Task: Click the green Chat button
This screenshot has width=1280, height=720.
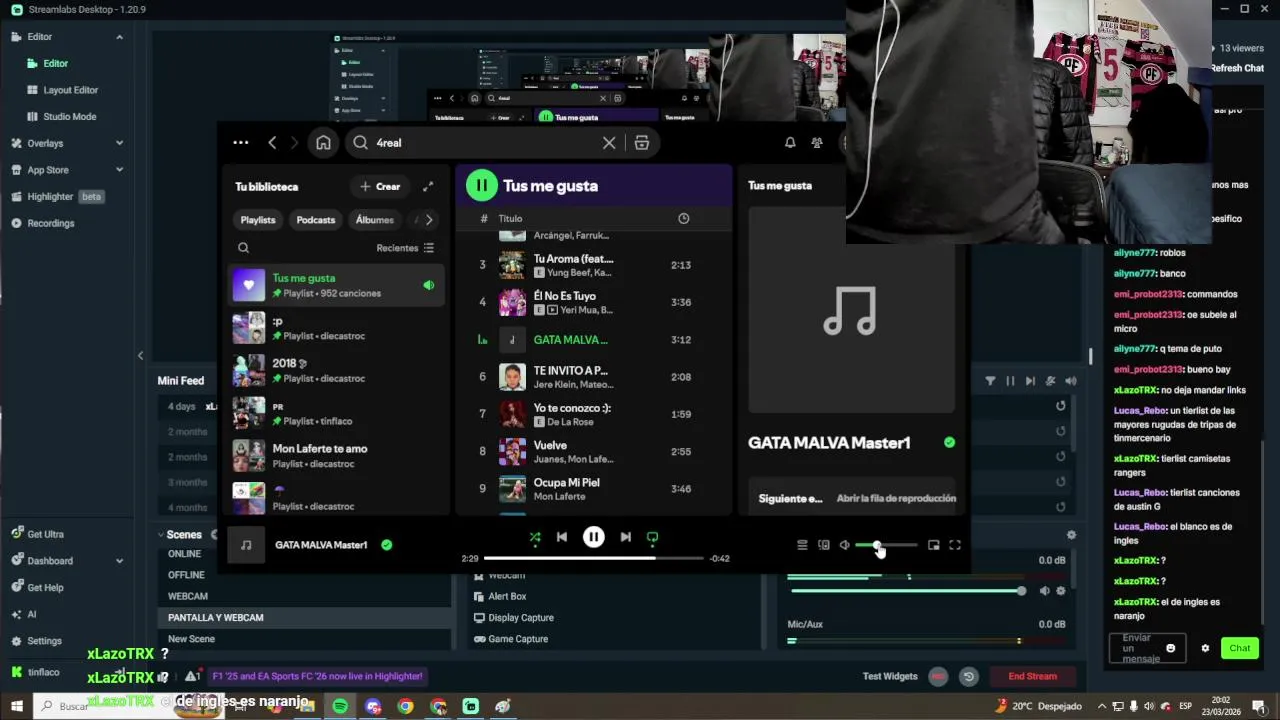Action: coord(1240,648)
